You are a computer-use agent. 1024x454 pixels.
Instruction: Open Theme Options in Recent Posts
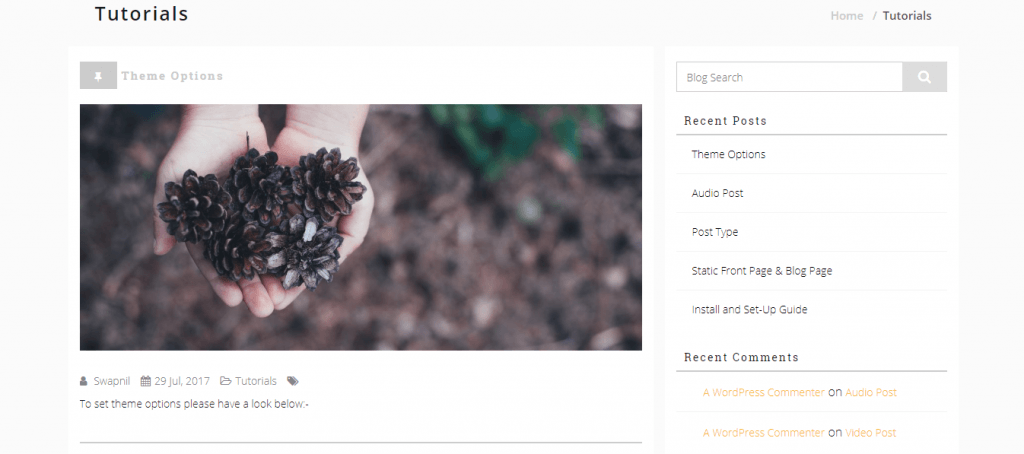pyautogui.click(x=728, y=154)
